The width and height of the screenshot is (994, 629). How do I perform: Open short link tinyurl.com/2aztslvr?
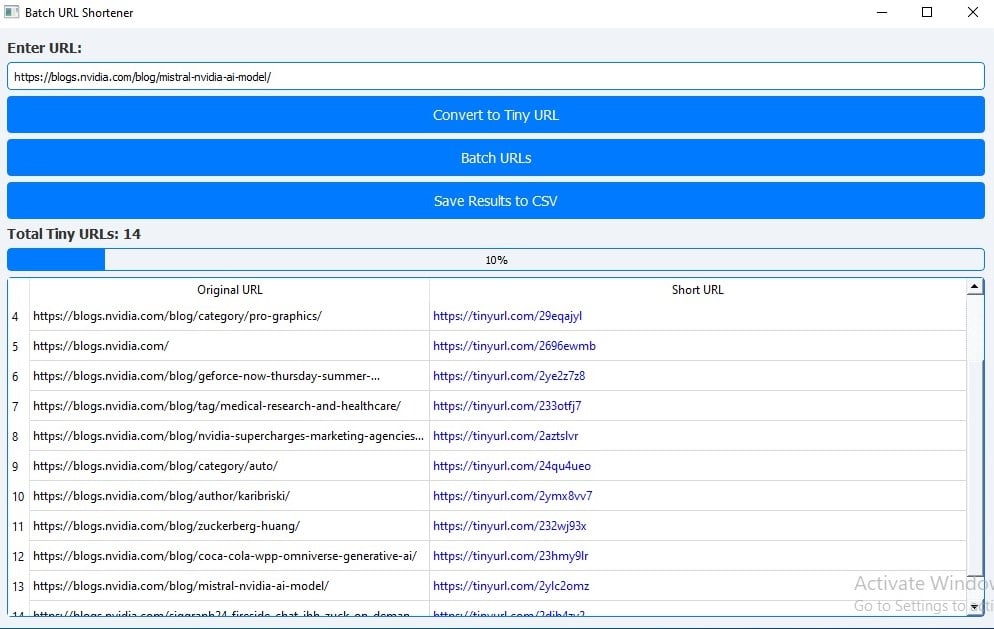pos(505,436)
